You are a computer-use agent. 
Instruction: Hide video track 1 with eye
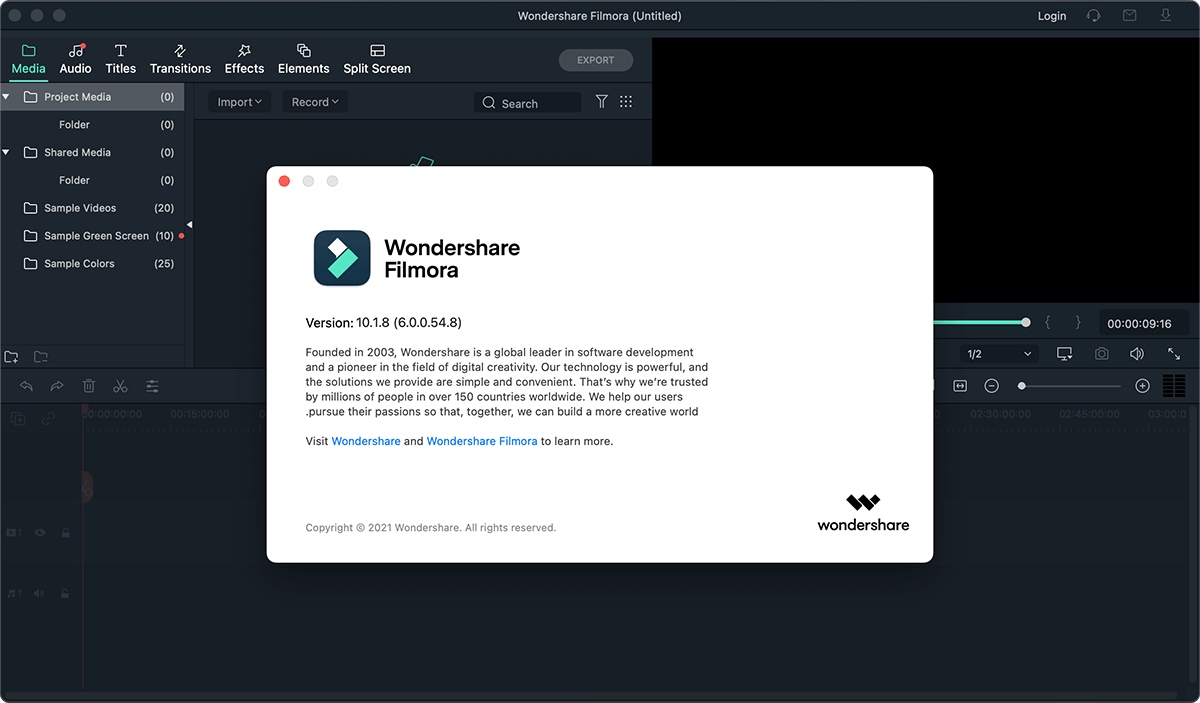pyautogui.click(x=41, y=533)
